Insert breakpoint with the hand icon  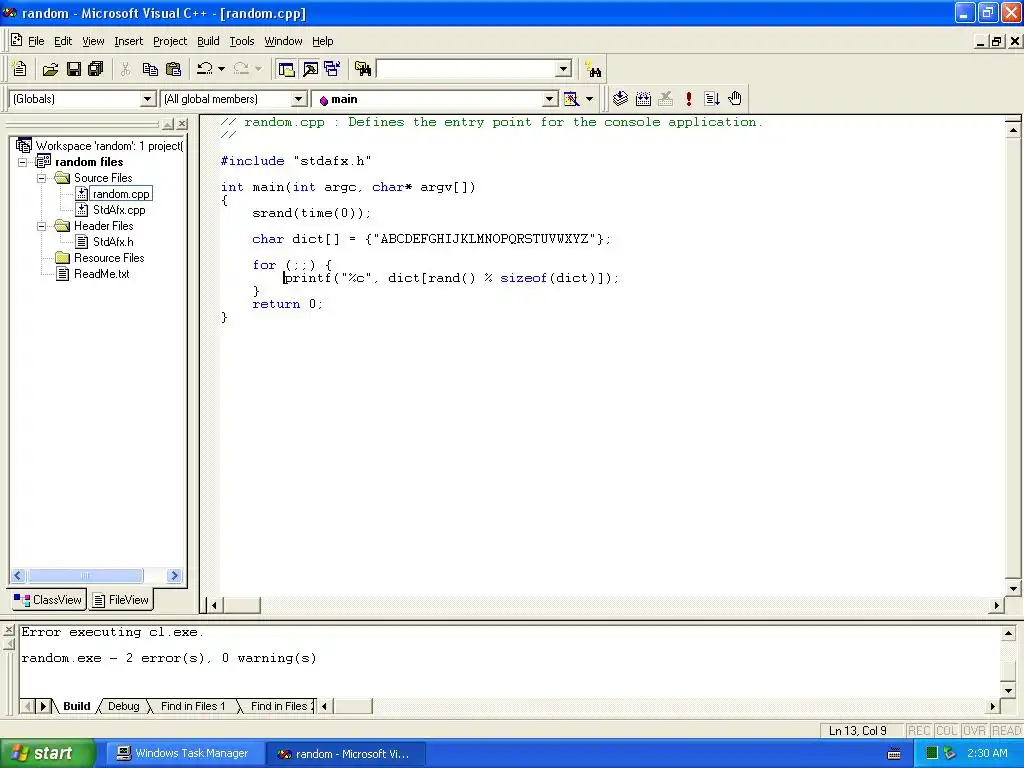pyautogui.click(x=735, y=99)
